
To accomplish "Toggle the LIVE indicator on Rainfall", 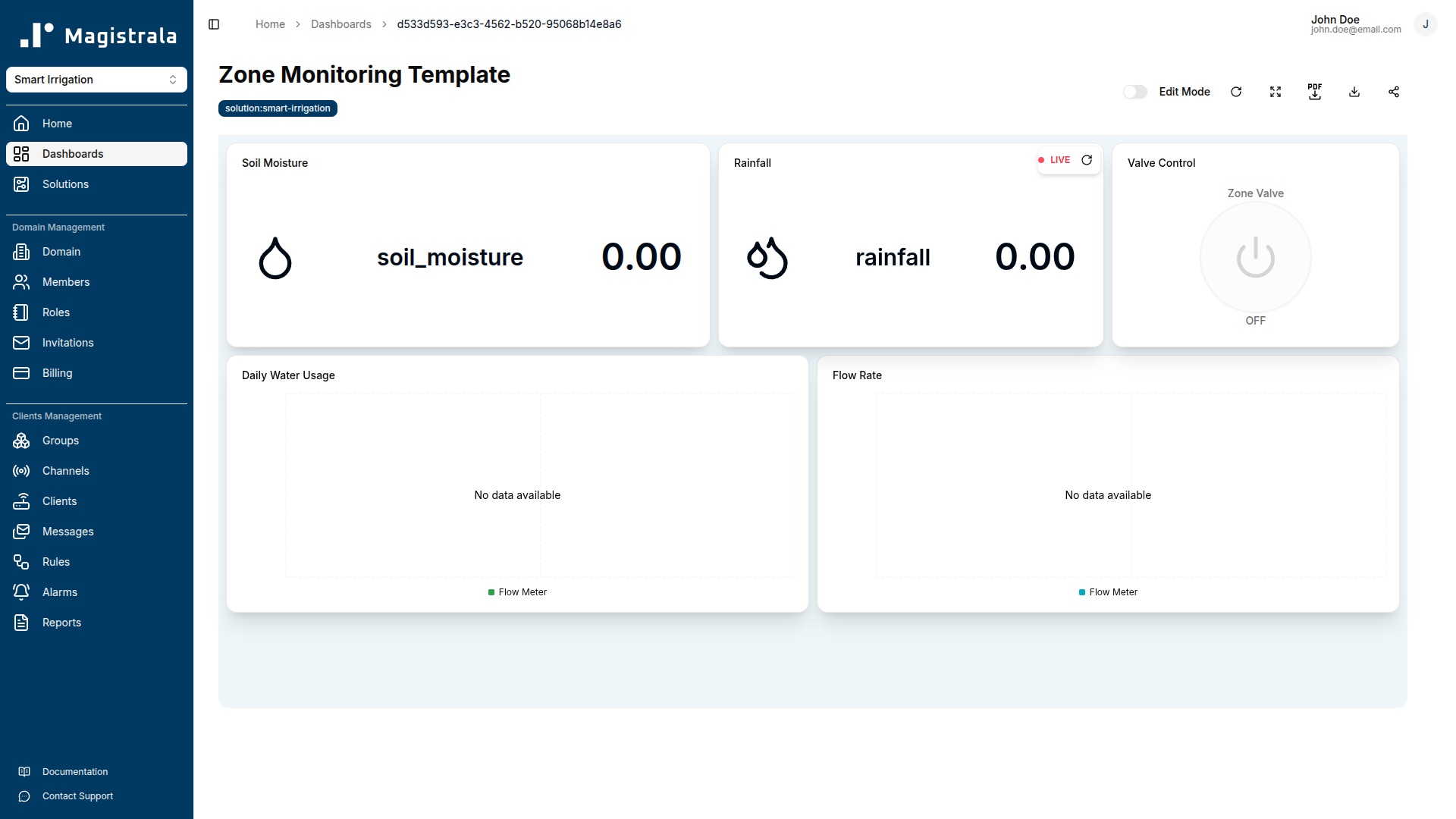I will pyautogui.click(x=1056, y=160).
